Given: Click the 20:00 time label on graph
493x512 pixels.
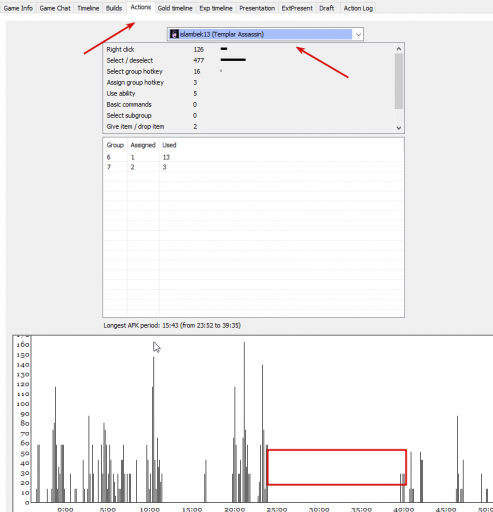Looking at the screenshot, I should pyautogui.click(x=235, y=509).
